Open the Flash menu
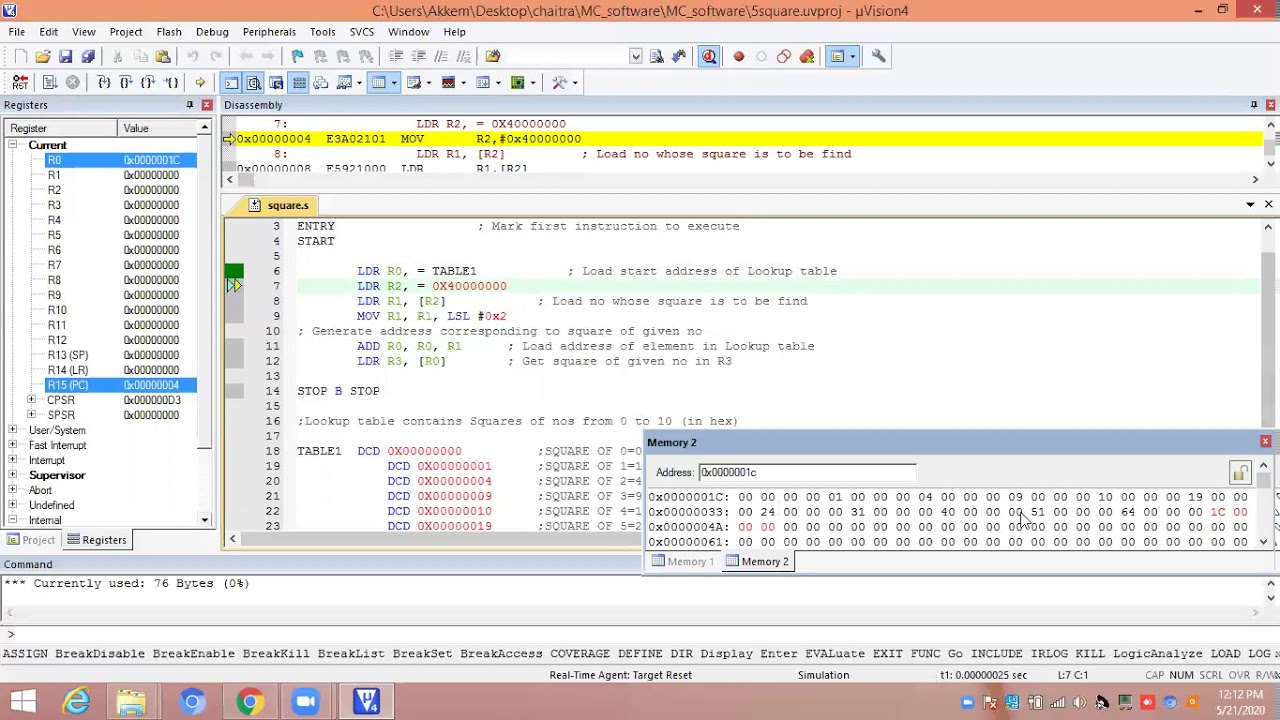 169,32
